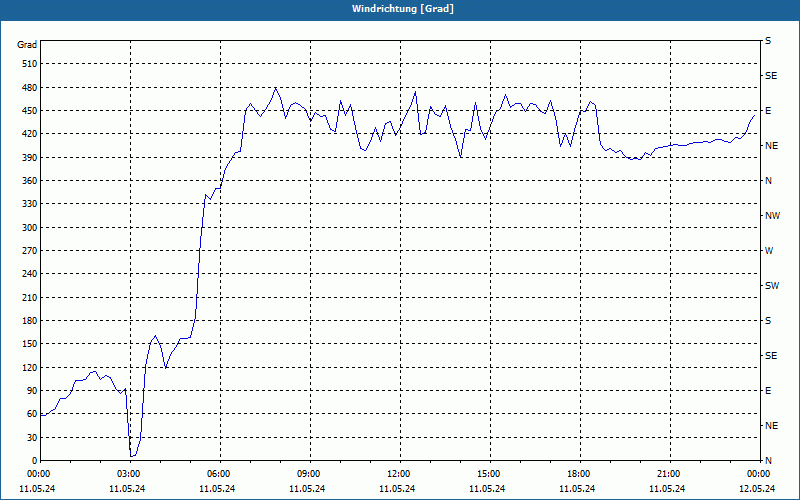This screenshot has height=500, width=800.
Task: Select the 30 y-axis value
Action: click(32, 437)
